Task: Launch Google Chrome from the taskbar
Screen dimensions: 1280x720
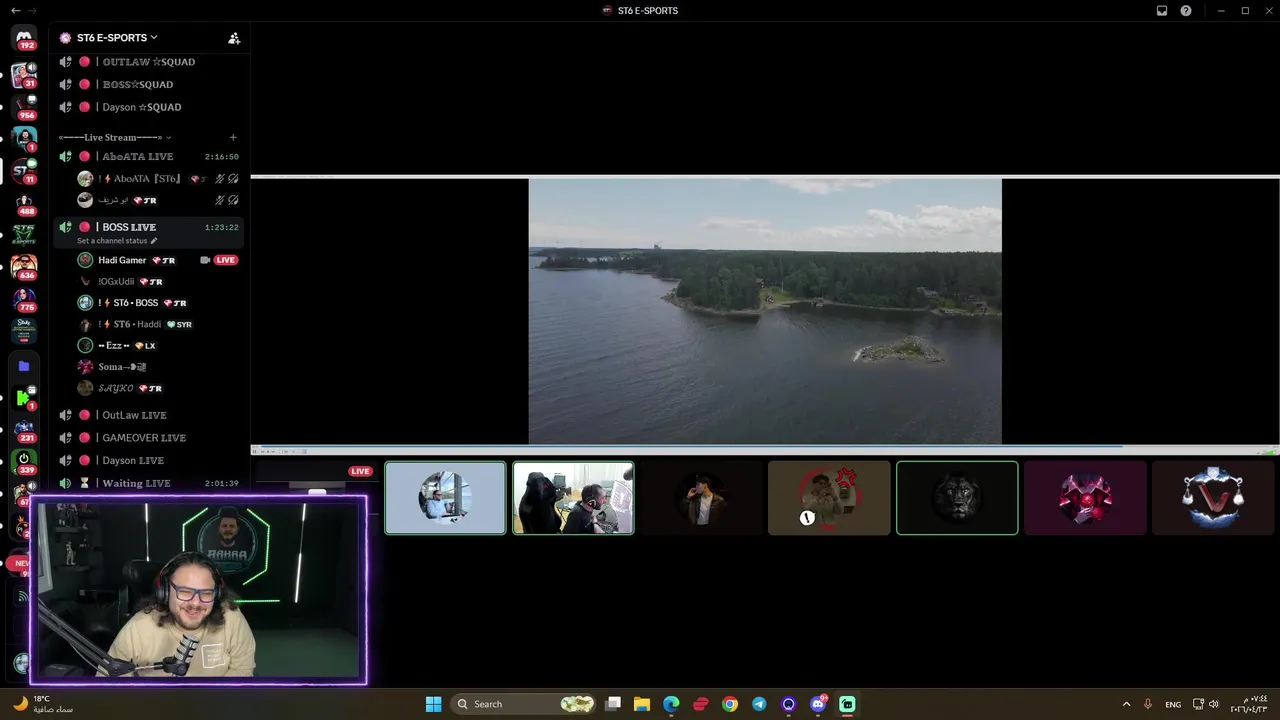Action: pyautogui.click(x=730, y=704)
